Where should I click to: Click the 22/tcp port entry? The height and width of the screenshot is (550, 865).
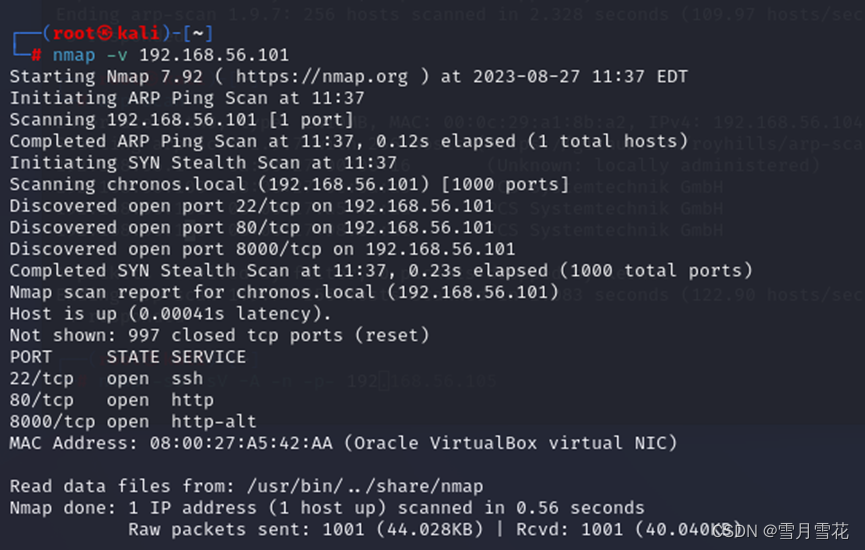coord(41,379)
